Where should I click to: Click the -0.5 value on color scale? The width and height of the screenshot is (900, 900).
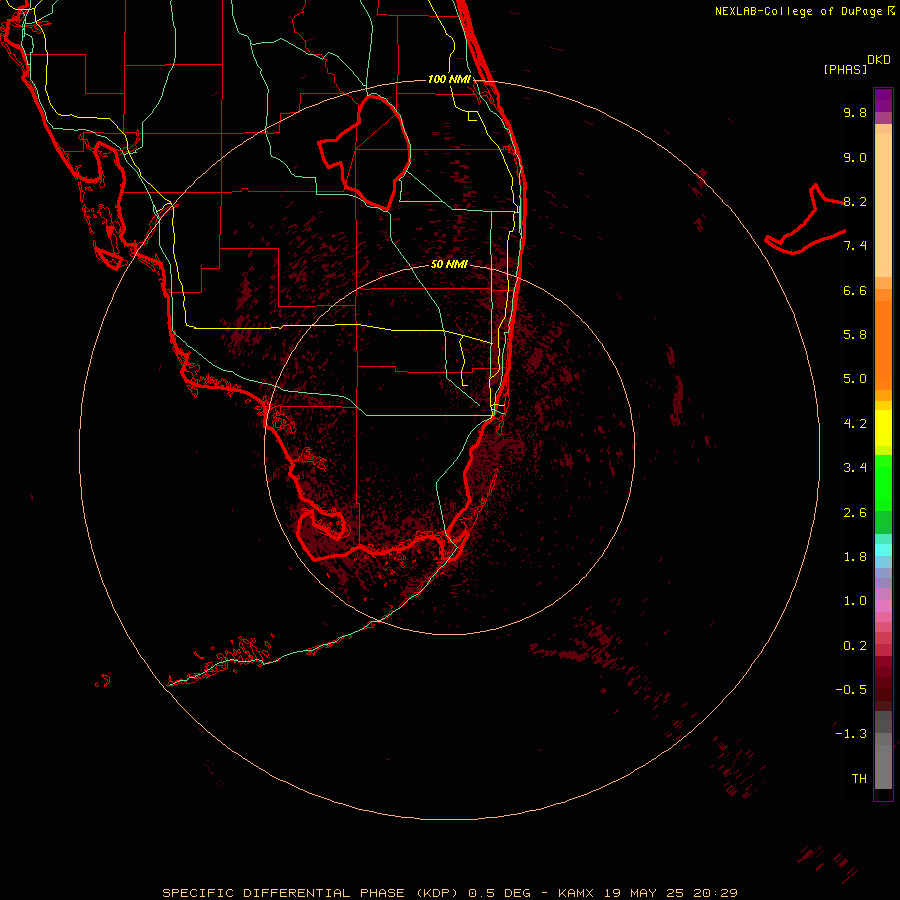(x=851, y=690)
